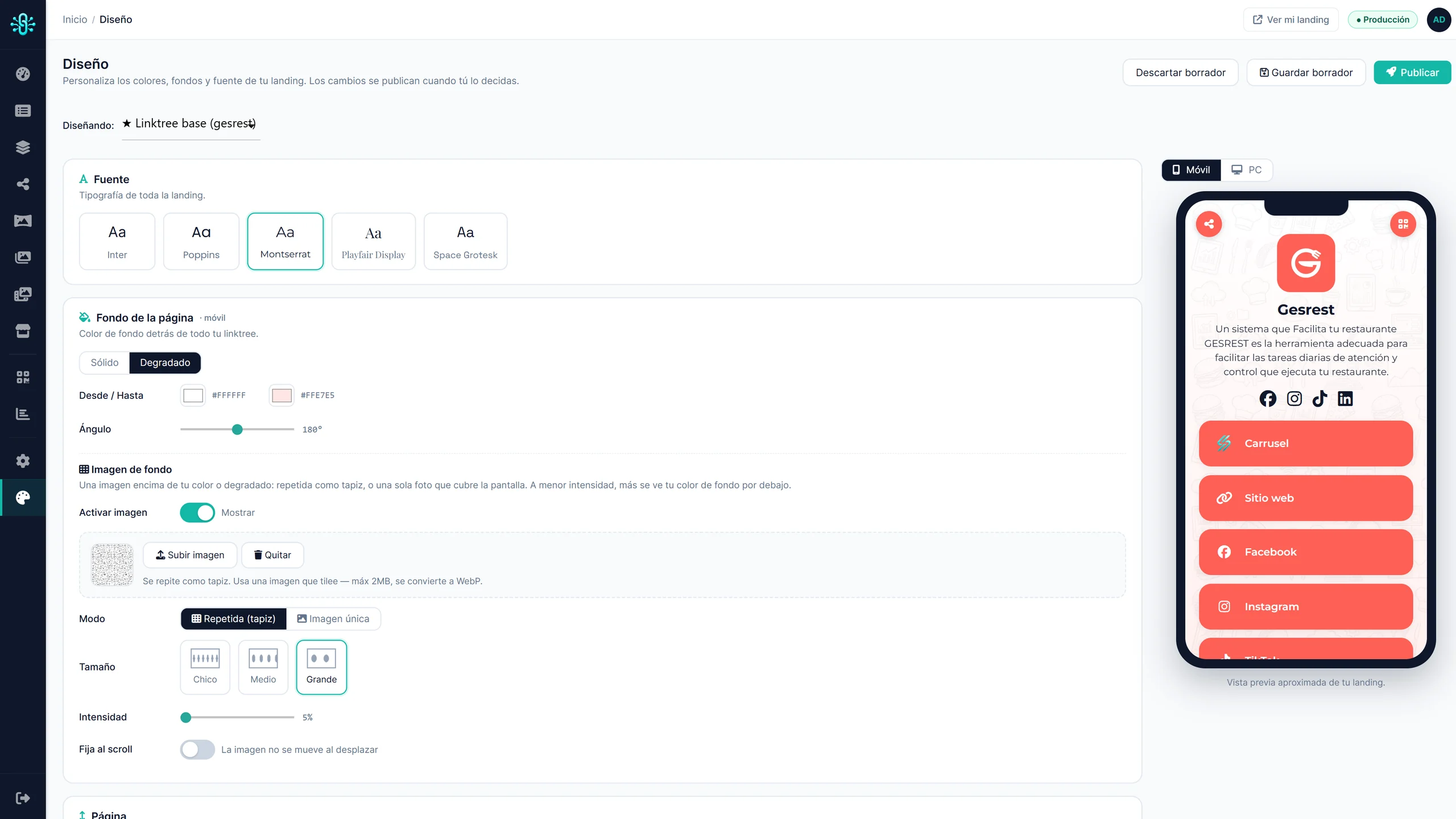Open the #FFE7E5 gradient end color swatch
Screen dimensions: 1456x819
click(282, 395)
